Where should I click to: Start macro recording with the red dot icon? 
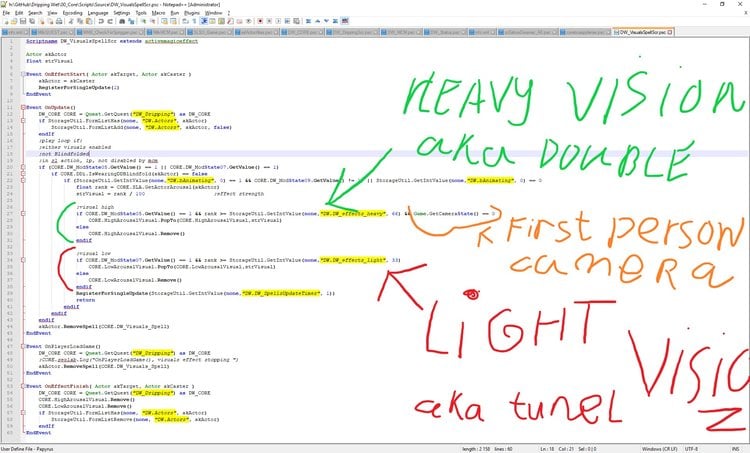pos(260,21)
